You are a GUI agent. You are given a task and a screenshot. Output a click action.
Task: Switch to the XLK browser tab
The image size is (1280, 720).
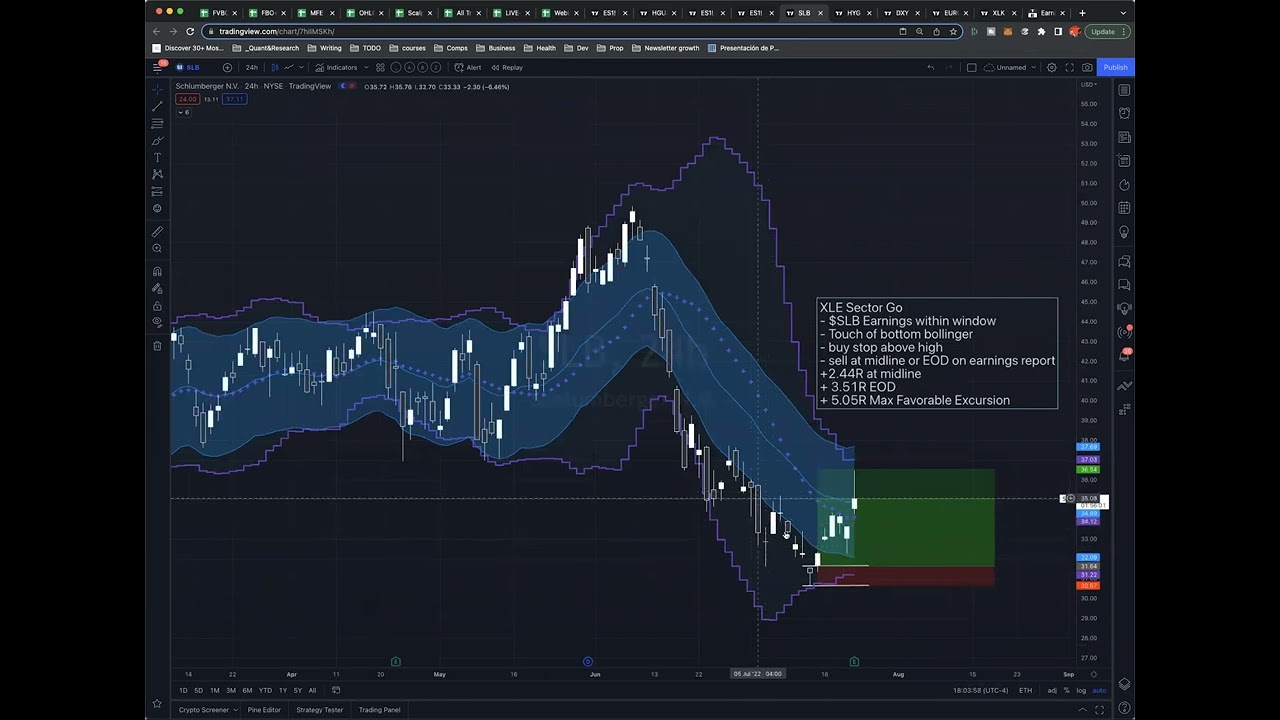(x=998, y=13)
